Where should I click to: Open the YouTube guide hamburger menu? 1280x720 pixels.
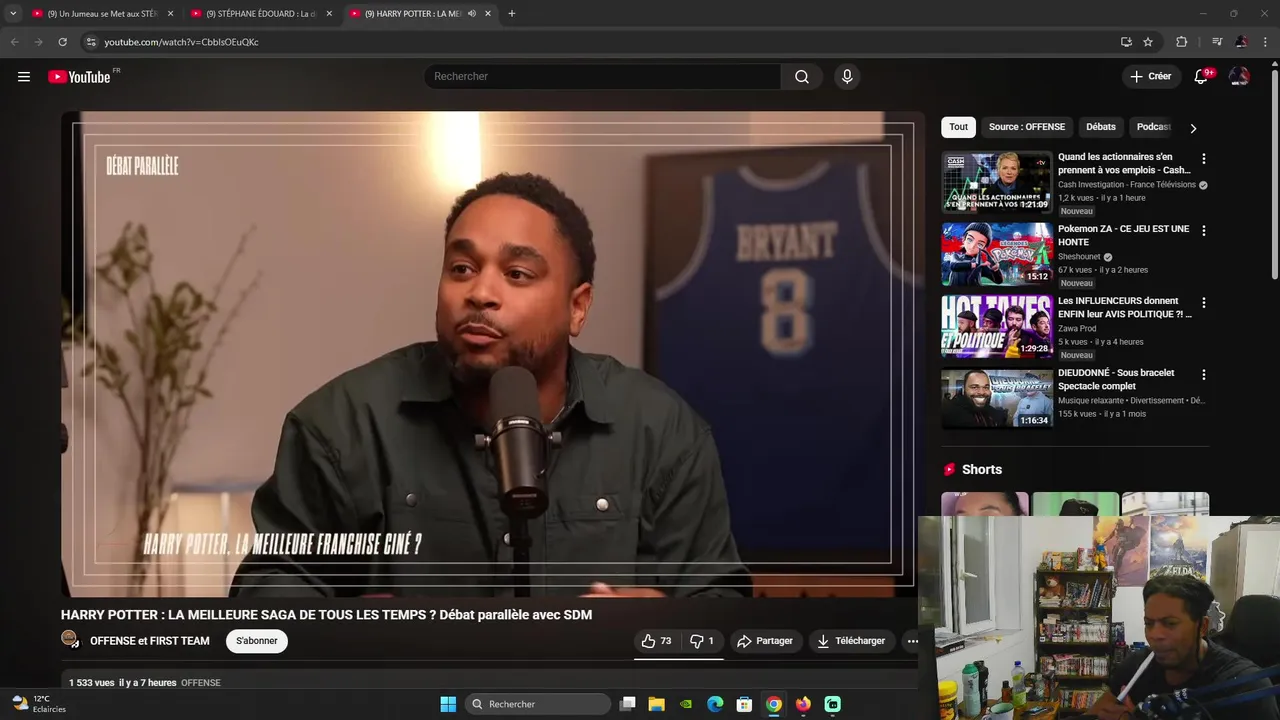tap(24, 77)
